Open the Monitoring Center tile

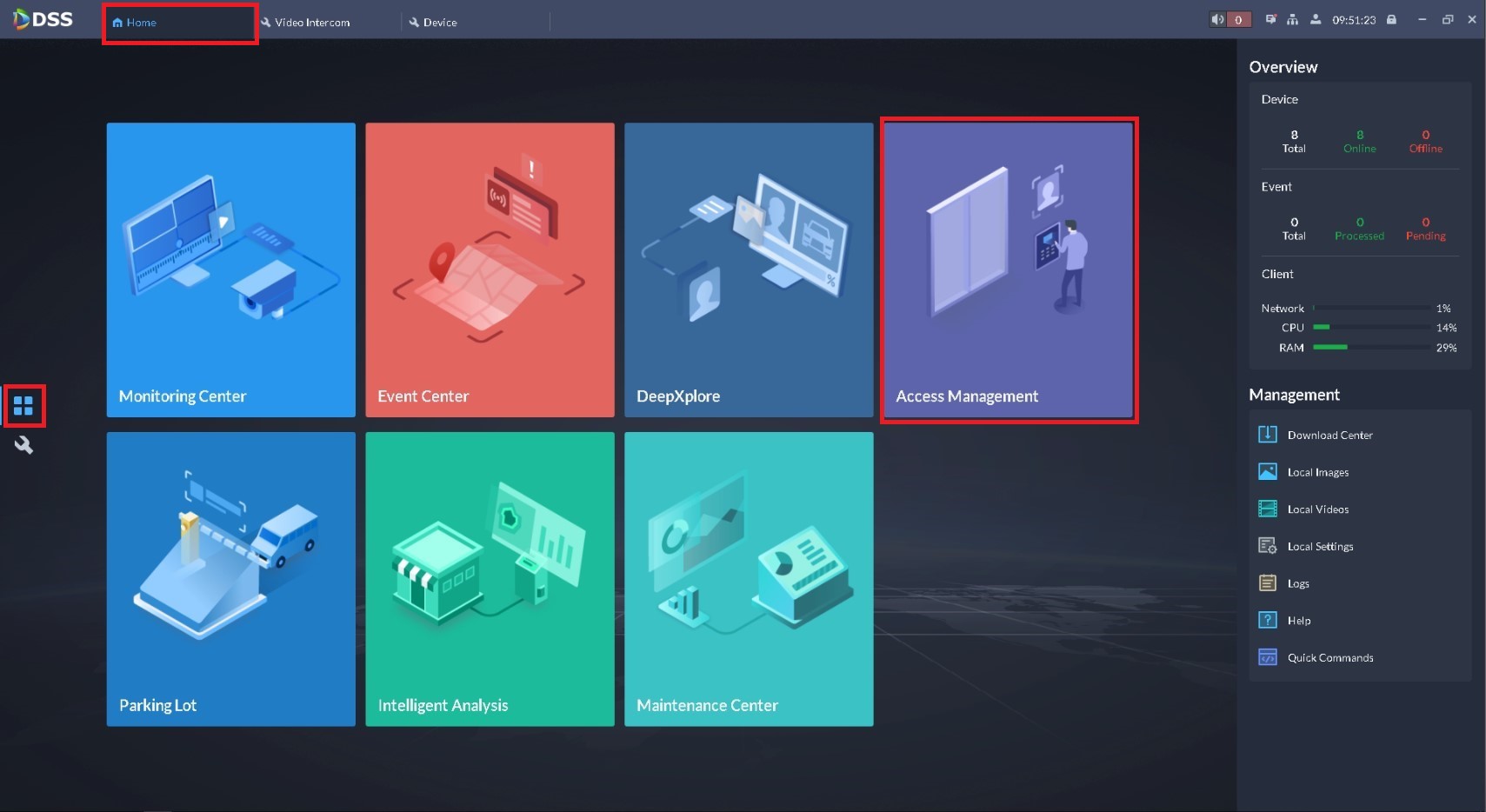tap(231, 270)
